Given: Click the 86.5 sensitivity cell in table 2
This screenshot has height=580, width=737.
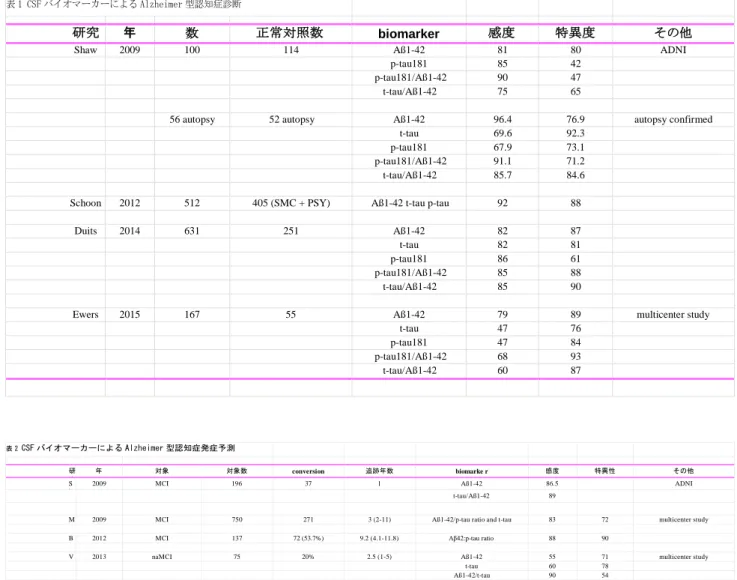Looking at the screenshot, I should point(552,484).
